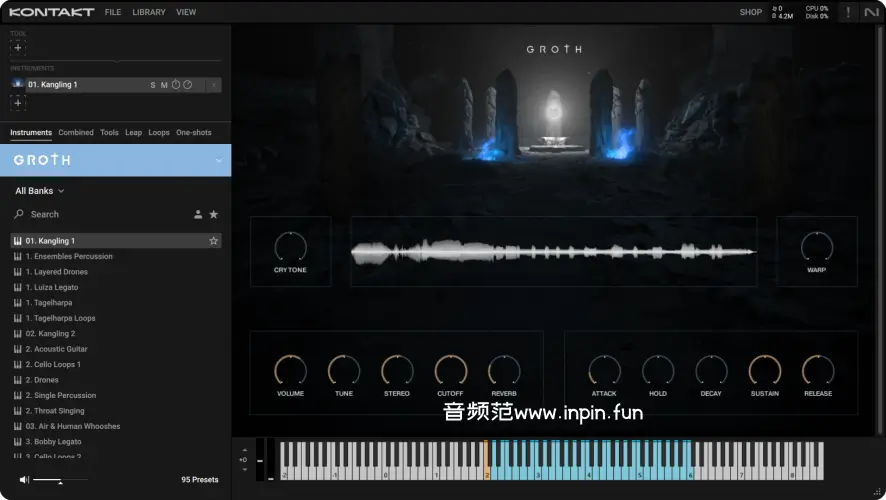Screen dimensions: 886x500
Task: Click the preview speaker volume icon
Action: click(x=24, y=480)
